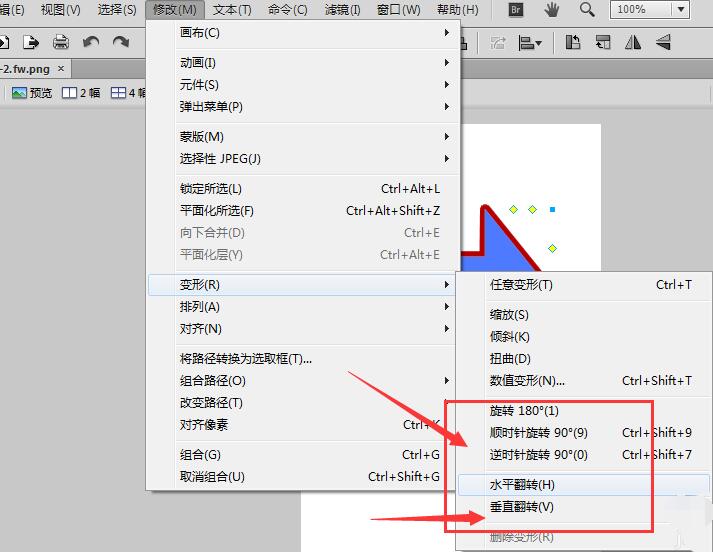Click the Print icon

(60, 43)
